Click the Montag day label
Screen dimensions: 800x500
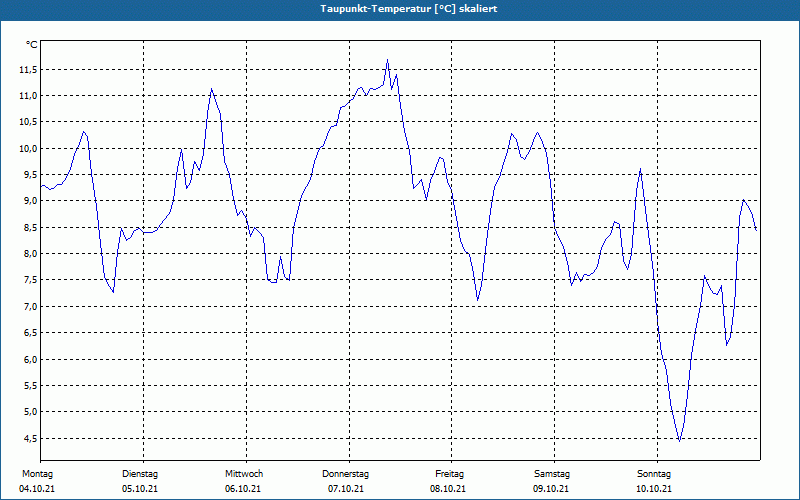pyautogui.click(x=37, y=474)
